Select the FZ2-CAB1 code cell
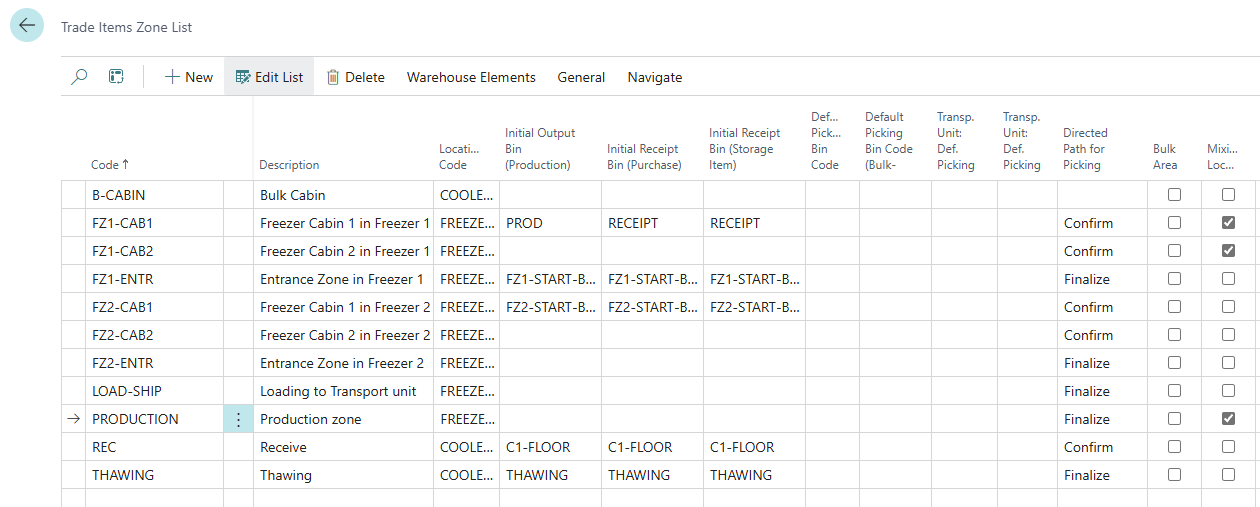 point(155,307)
